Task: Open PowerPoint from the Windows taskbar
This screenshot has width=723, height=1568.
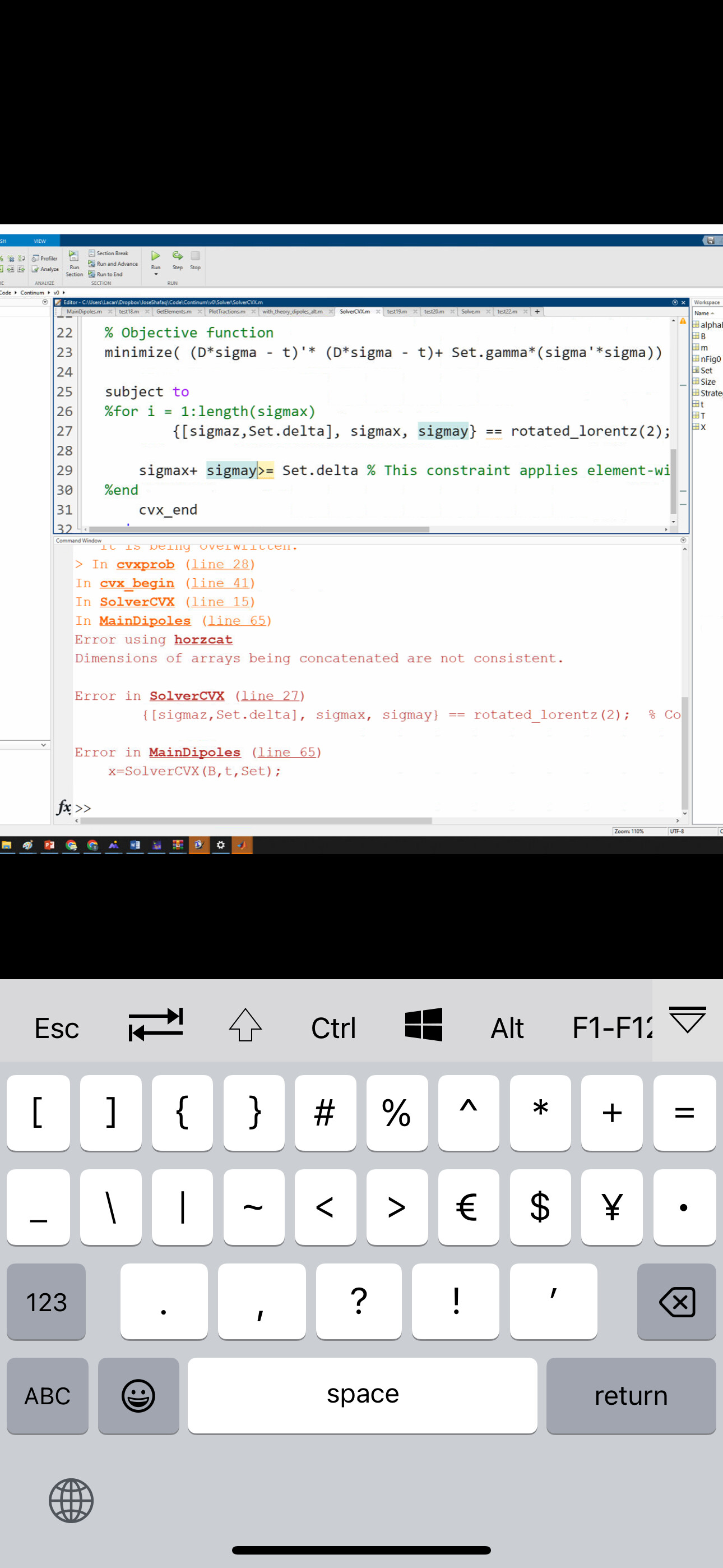Action: click(49, 845)
